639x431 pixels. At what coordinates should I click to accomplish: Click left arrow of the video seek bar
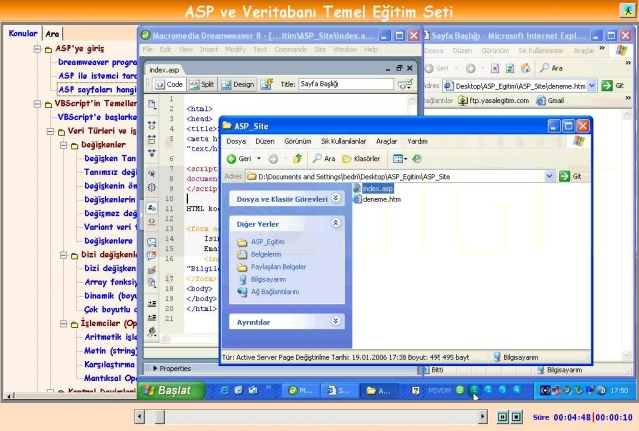pos(139,417)
